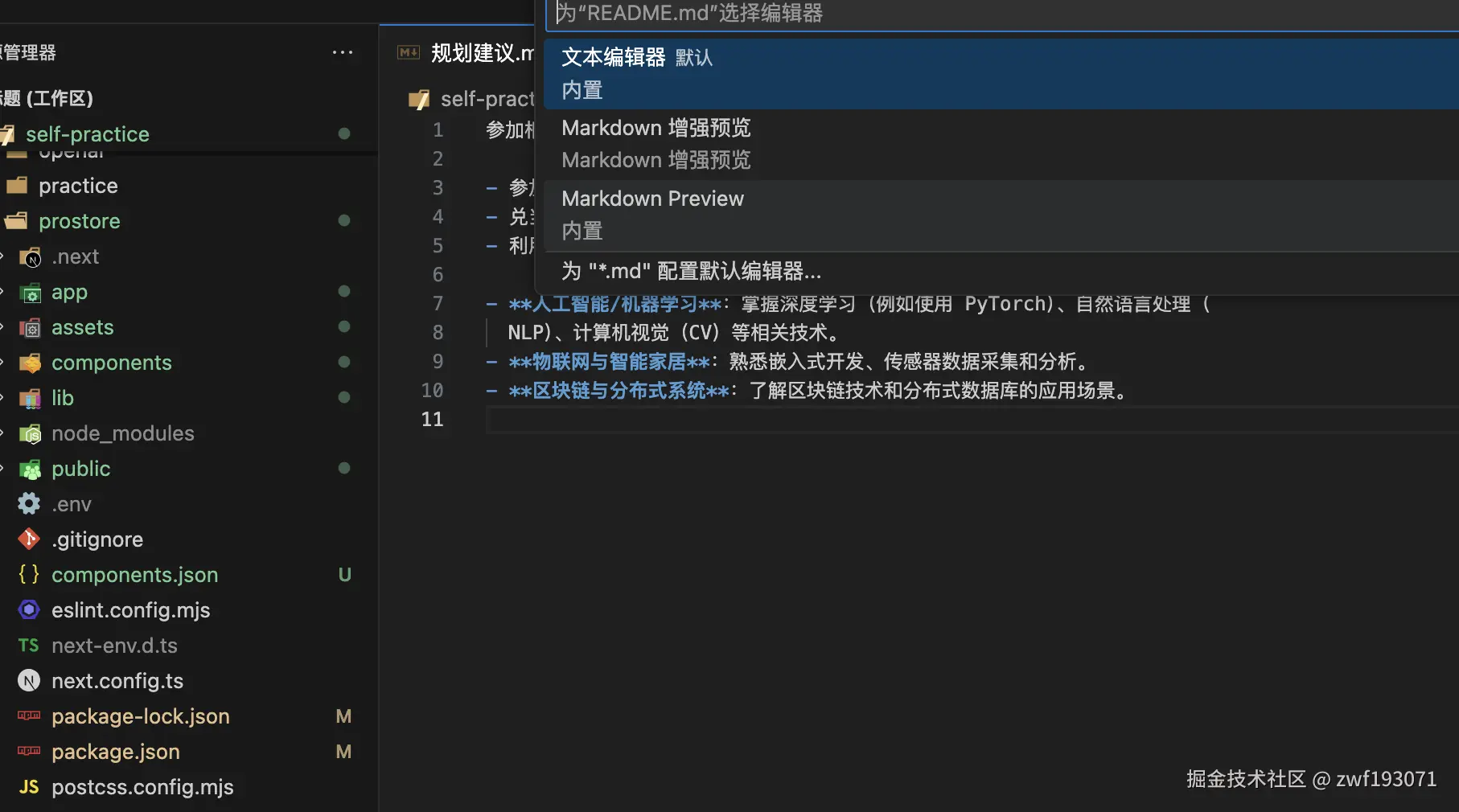Collapse the self-practice workspace folder
The image size is (1459, 812).
(x=87, y=133)
